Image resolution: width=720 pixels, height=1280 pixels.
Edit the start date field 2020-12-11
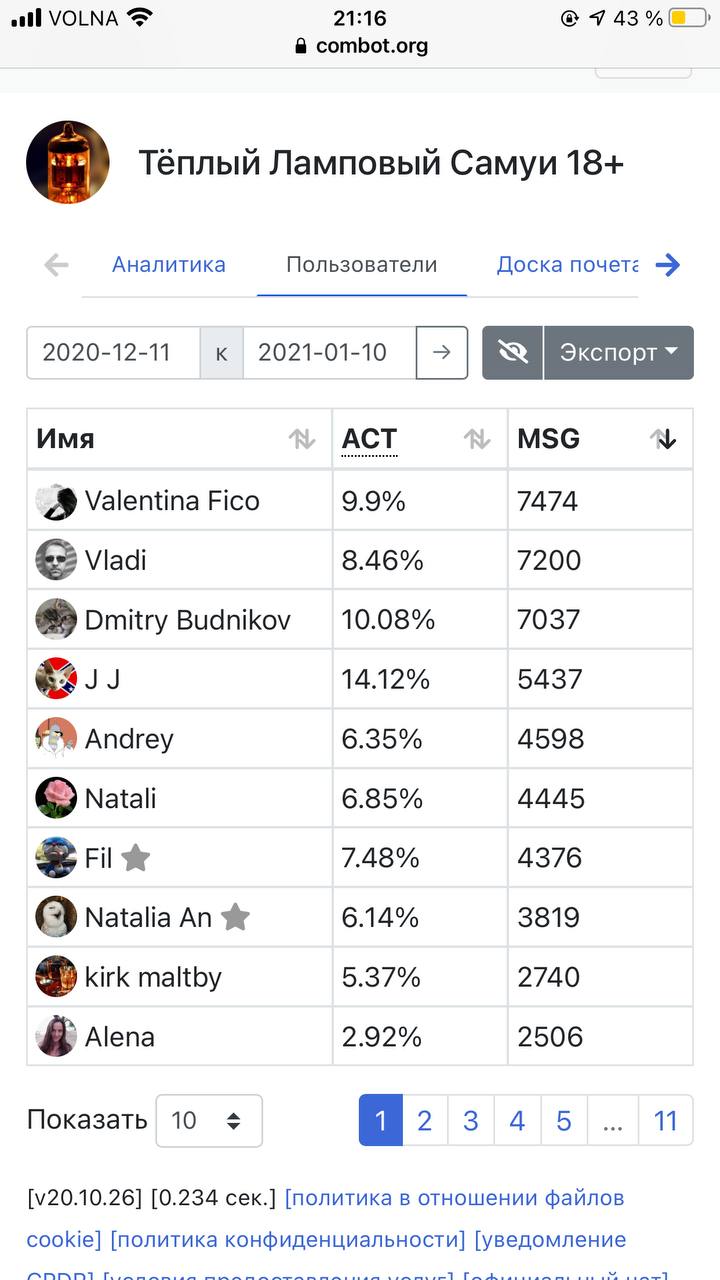coord(114,352)
